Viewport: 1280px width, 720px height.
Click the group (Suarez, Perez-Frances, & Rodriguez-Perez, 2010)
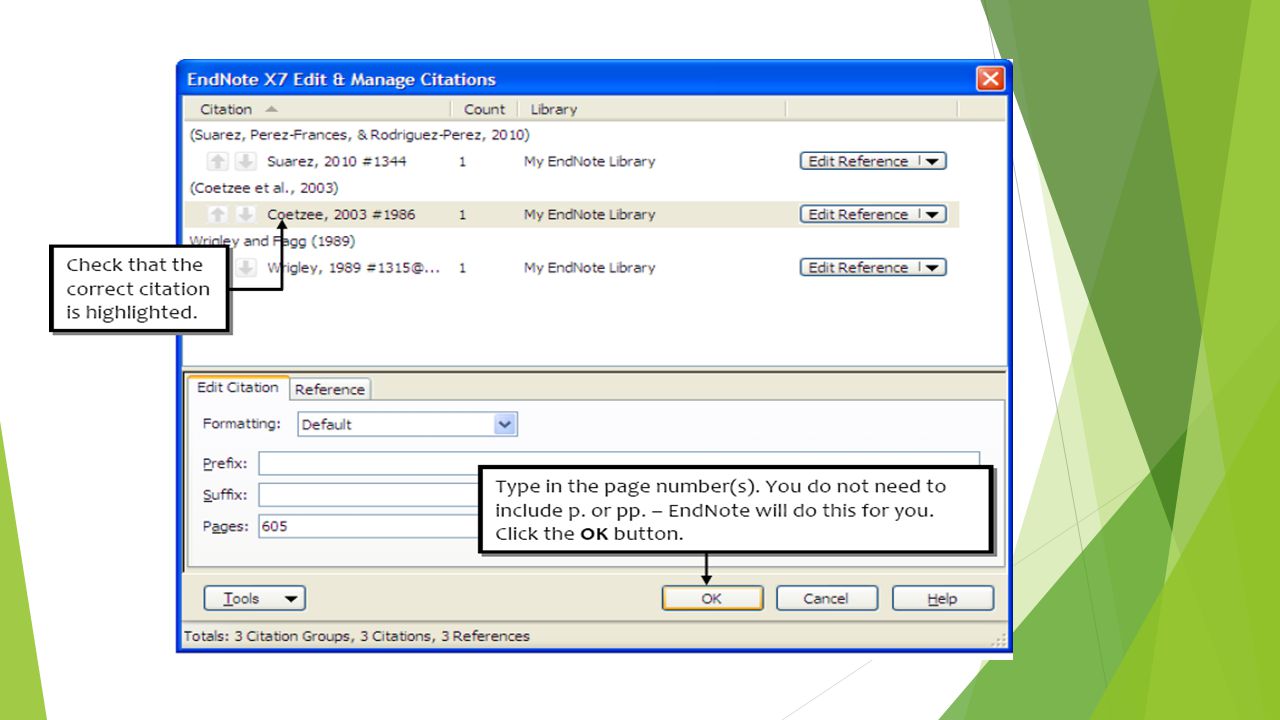[x=359, y=134]
